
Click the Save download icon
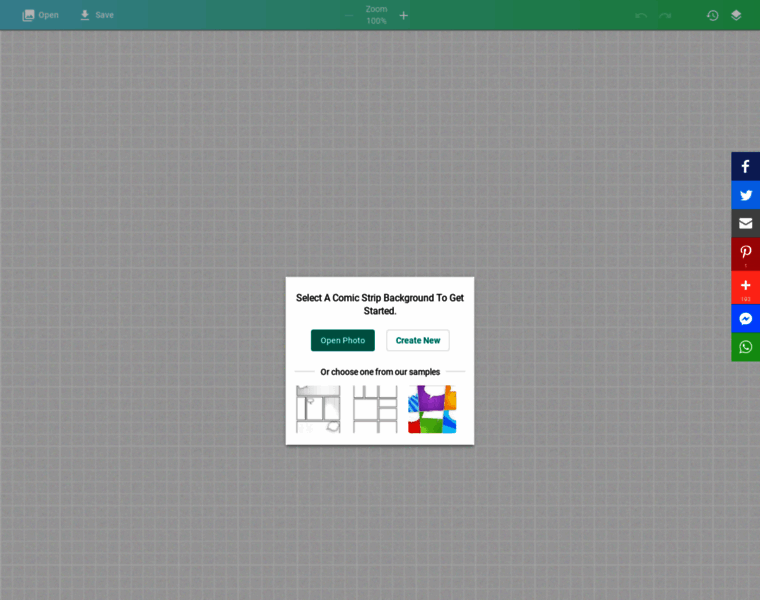[85, 15]
